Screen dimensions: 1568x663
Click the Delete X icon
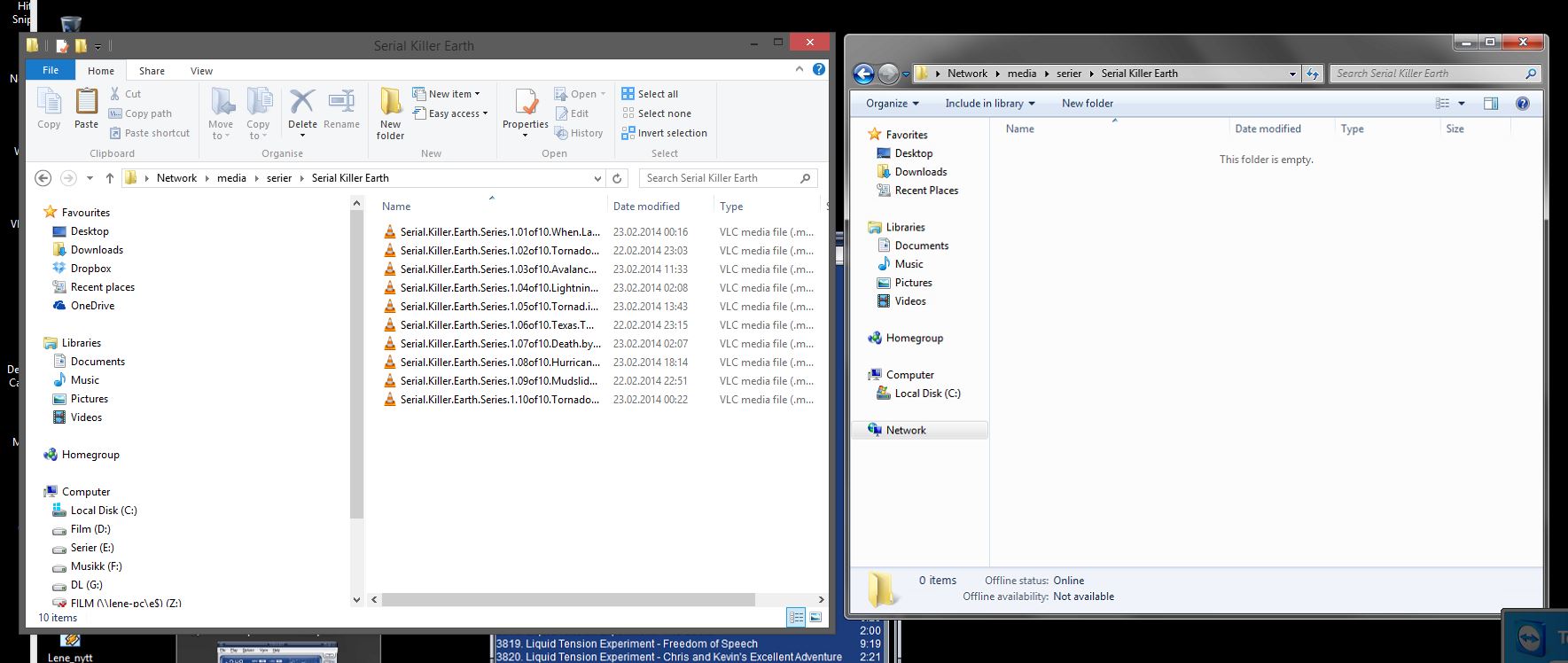[302, 101]
